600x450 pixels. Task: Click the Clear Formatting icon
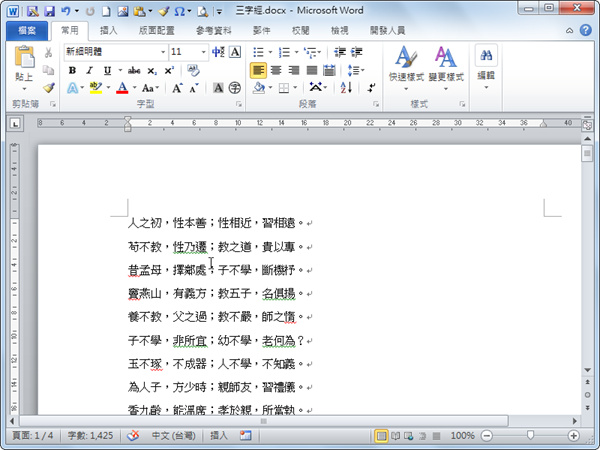(193, 70)
